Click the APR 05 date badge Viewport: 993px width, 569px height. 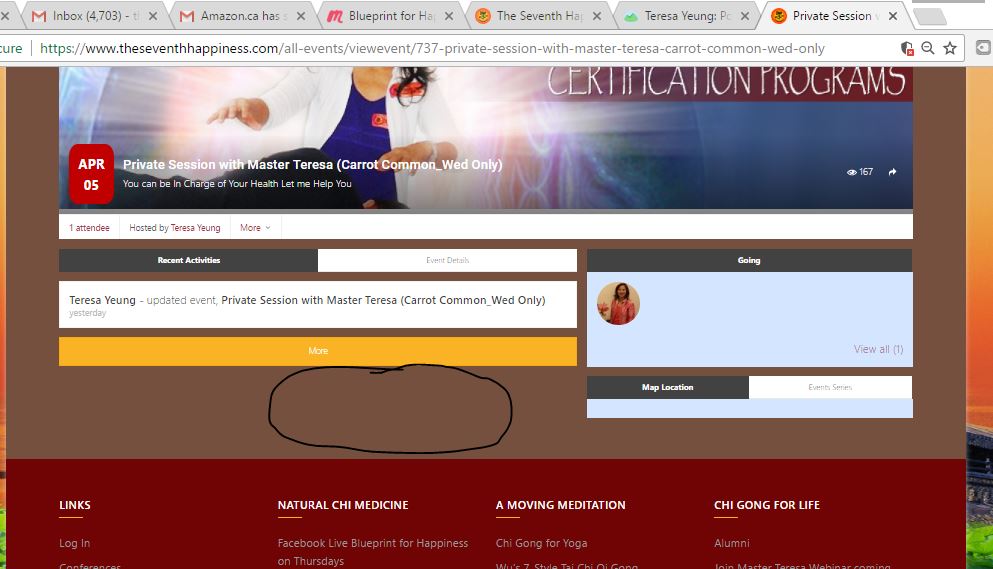91,174
